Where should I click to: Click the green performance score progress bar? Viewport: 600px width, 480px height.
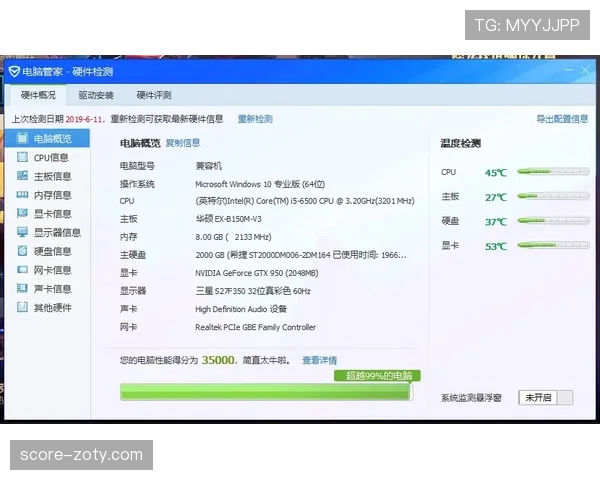[x=266, y=392]
